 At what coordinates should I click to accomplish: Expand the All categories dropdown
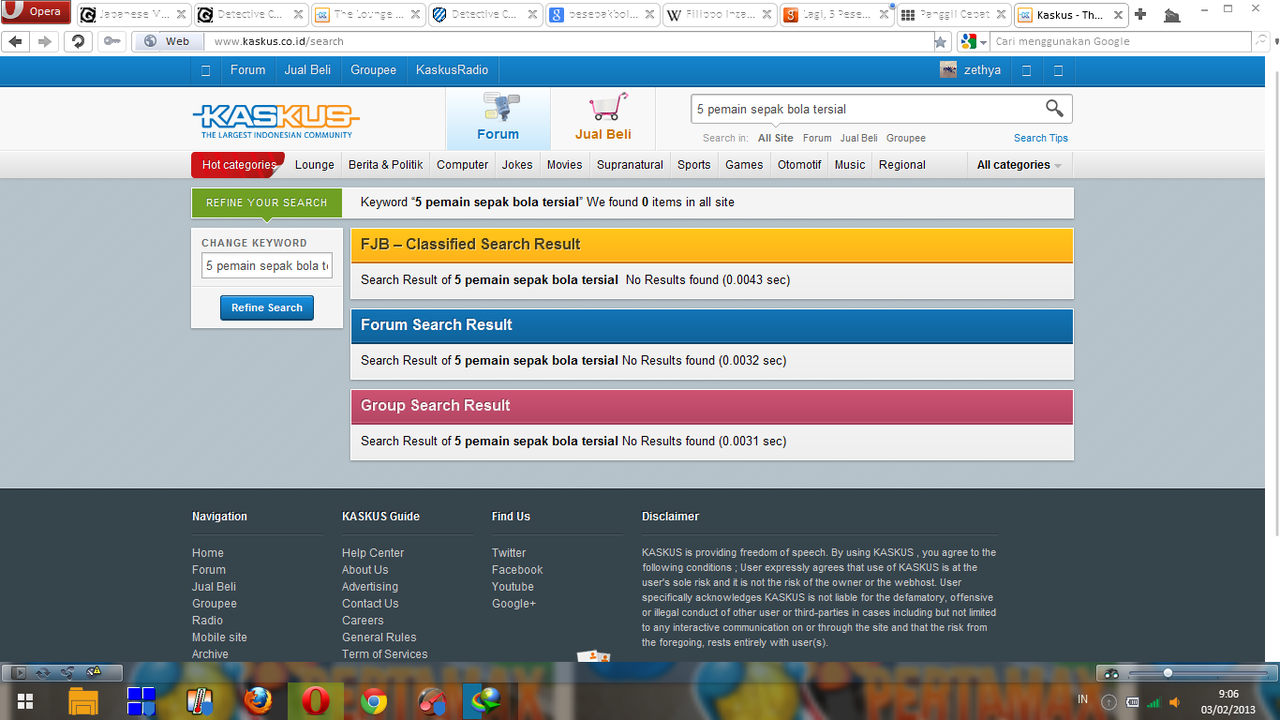point(1019,165)
